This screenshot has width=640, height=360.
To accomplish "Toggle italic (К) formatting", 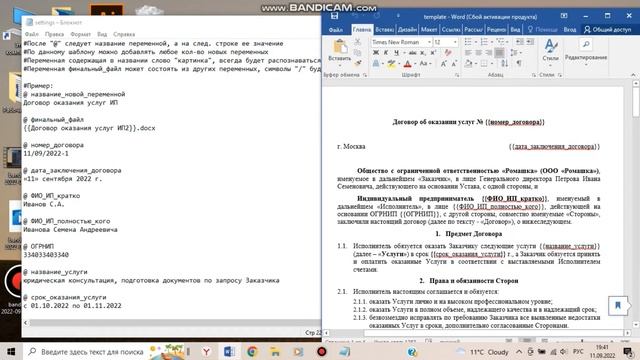I will [386, 53].
